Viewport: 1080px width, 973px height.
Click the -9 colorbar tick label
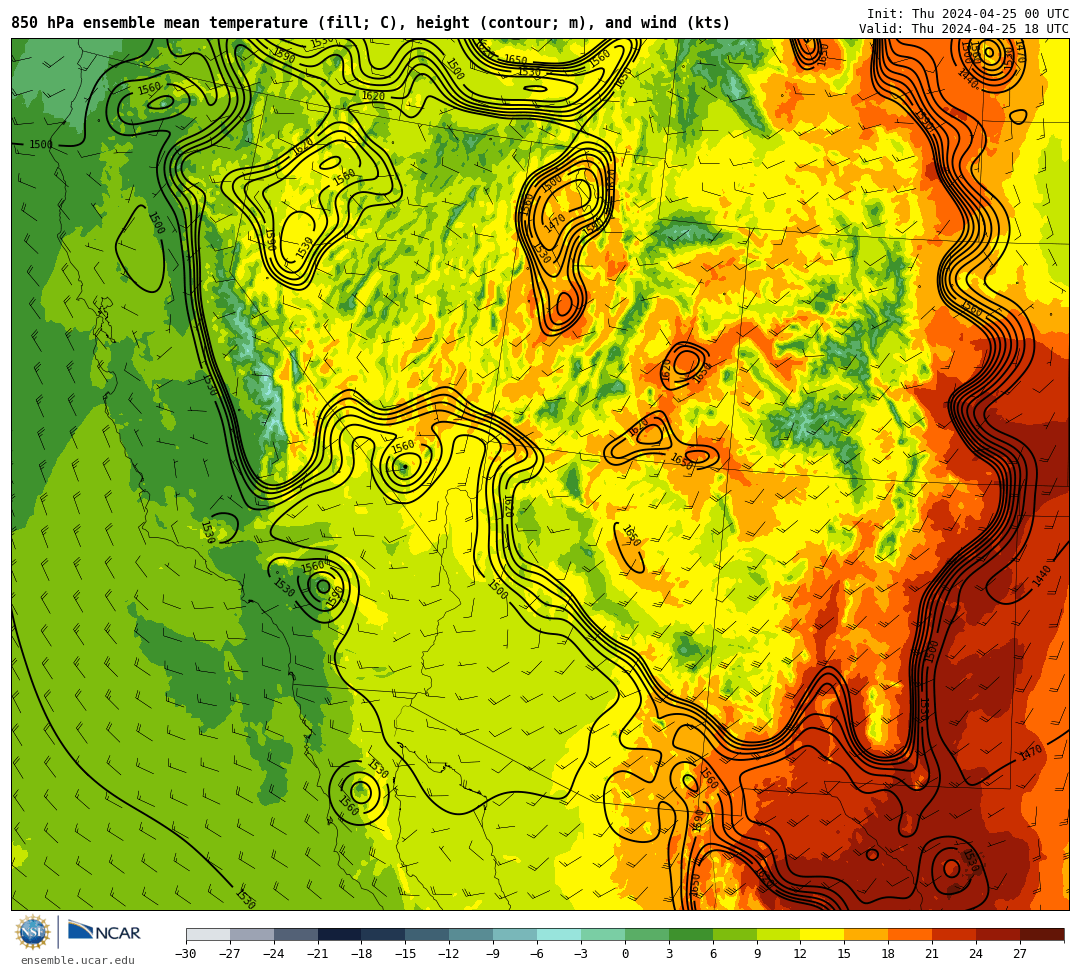pos(494,954)
